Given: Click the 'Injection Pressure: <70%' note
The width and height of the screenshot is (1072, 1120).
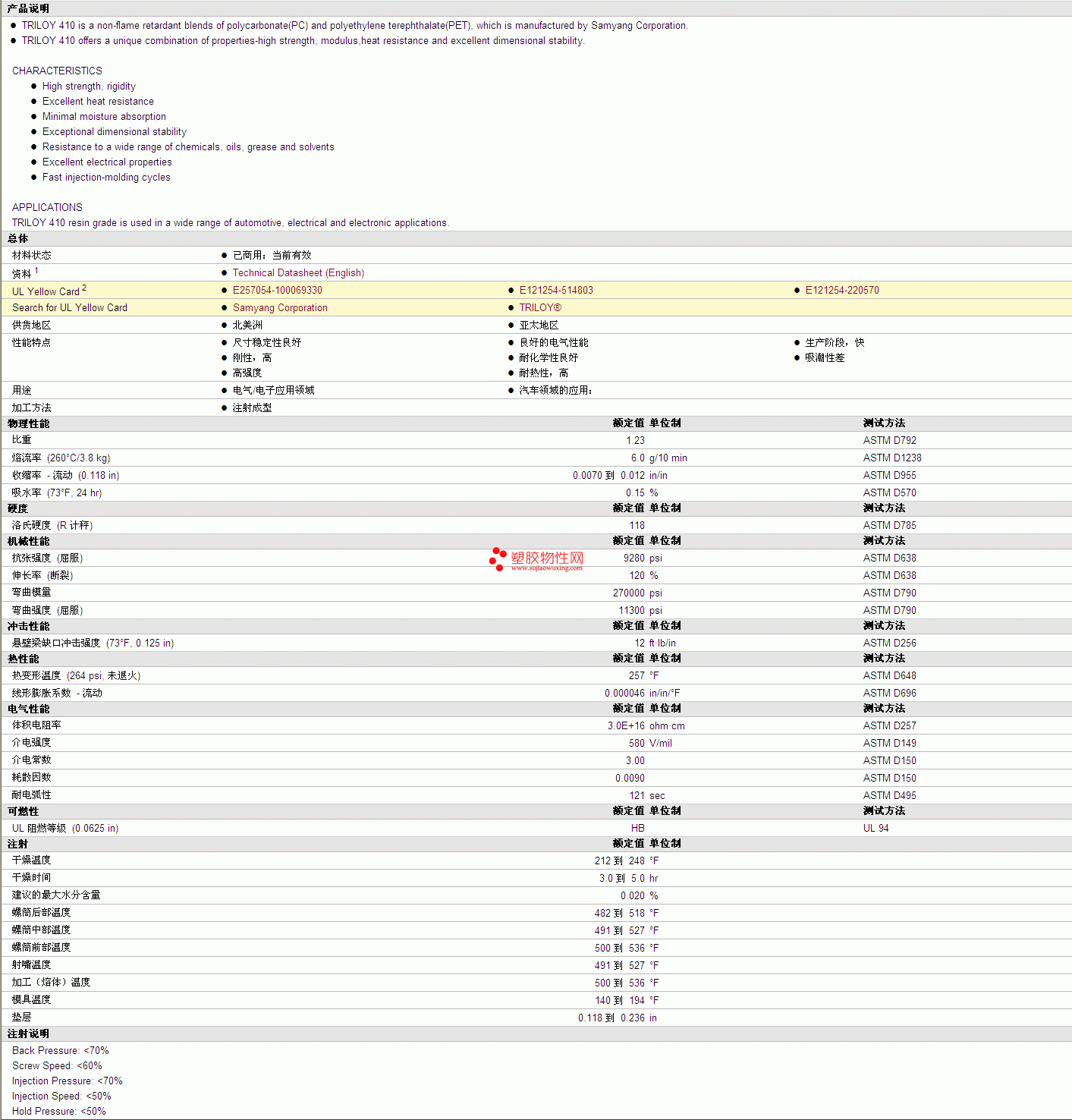Looking at the screenshot, I should tap(68, 1081).
